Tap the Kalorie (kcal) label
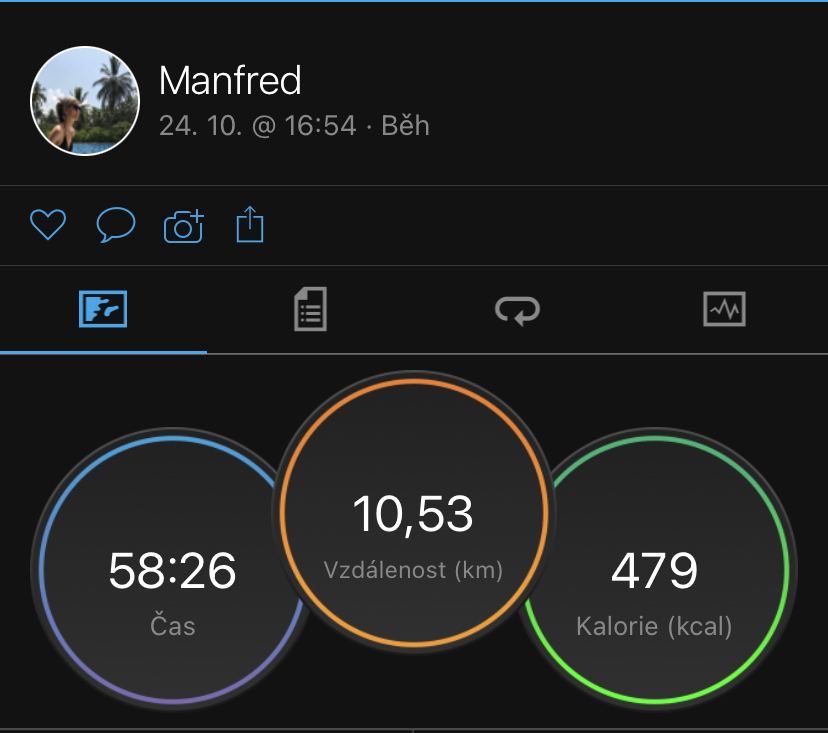Image resolution: width=828 pixels, height=733 pixels. click(654, 626)
